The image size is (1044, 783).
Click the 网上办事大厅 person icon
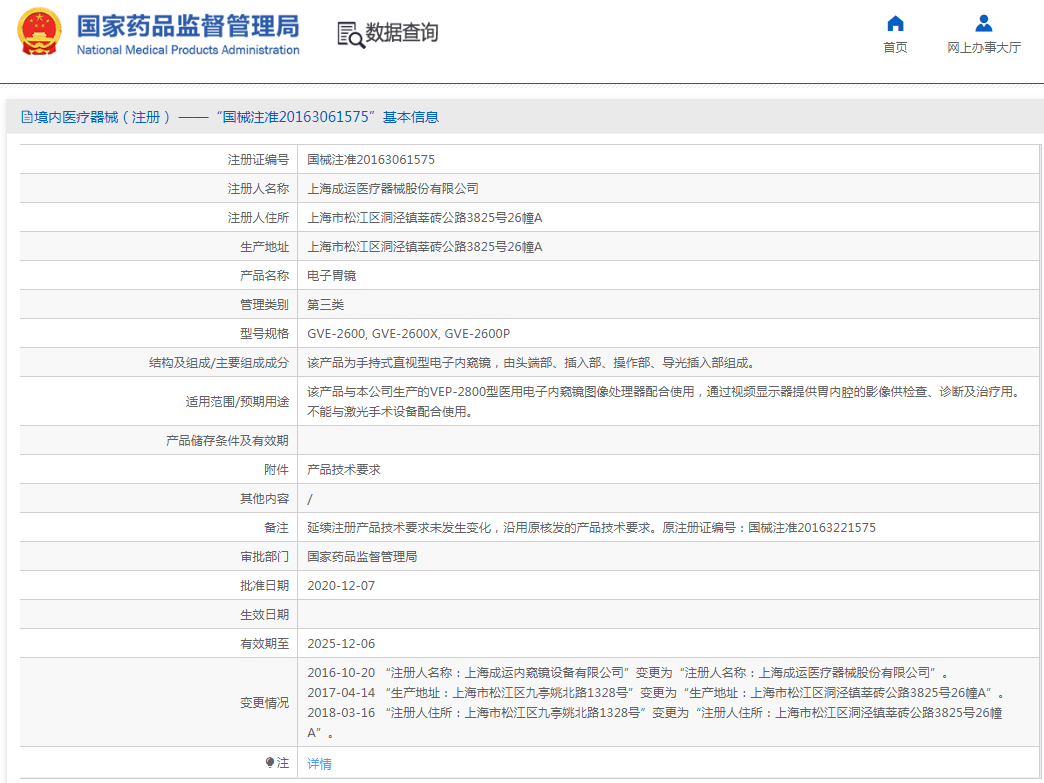click(x=984, y=23)
